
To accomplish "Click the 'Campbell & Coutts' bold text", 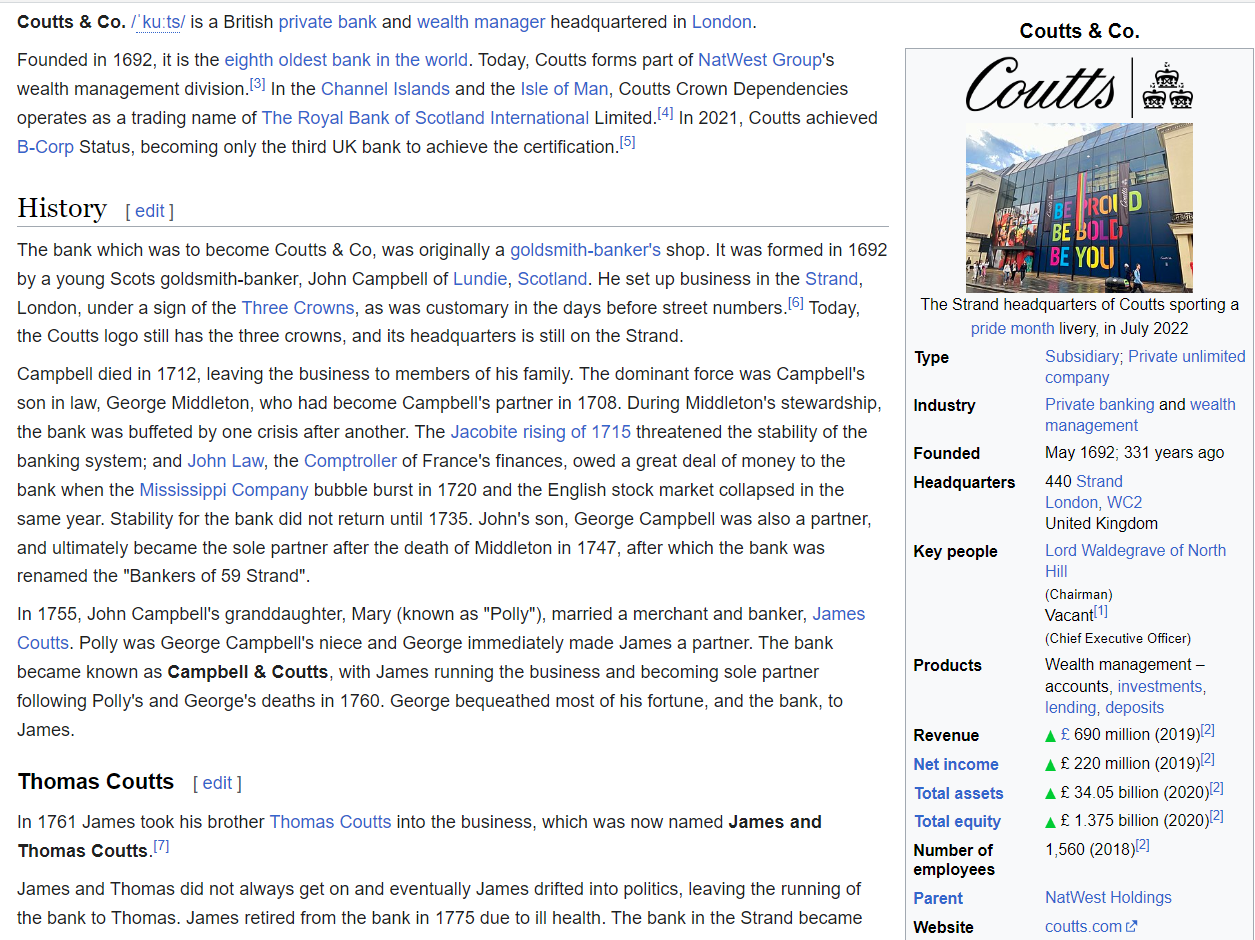I will 247,672.
